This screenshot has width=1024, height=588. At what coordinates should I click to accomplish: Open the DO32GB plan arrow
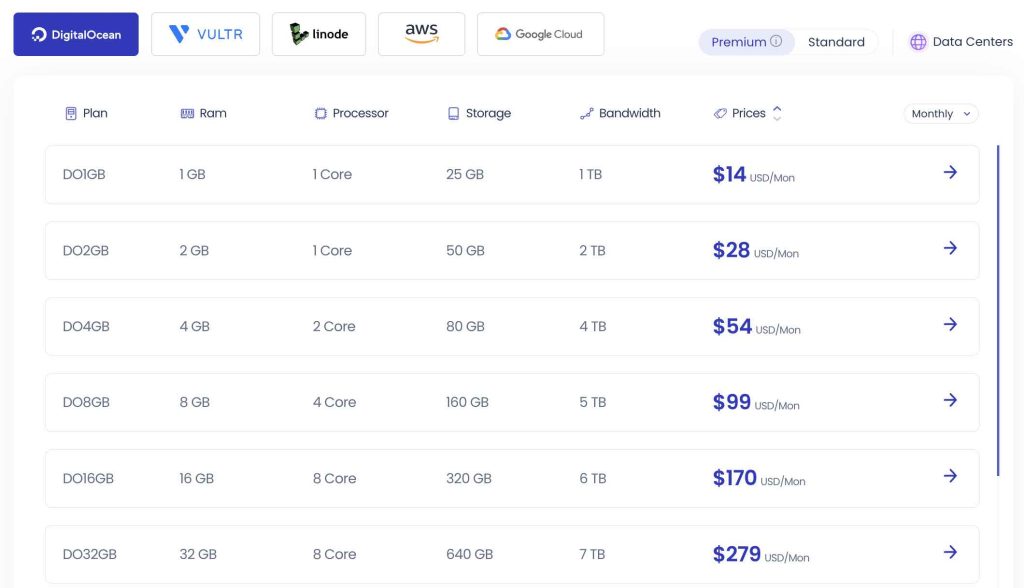[950, 552]
